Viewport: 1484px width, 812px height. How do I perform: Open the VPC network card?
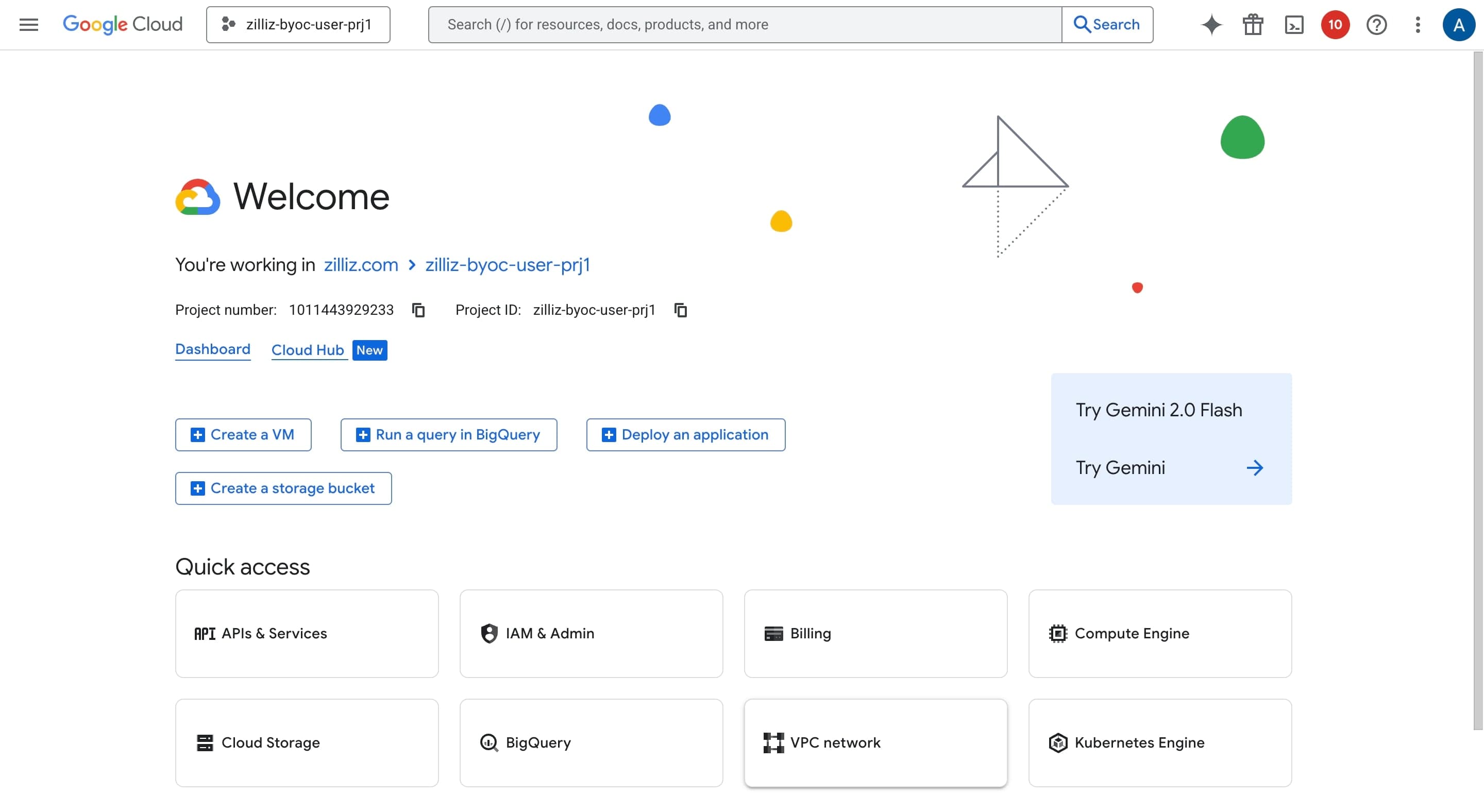click(875, 743)
